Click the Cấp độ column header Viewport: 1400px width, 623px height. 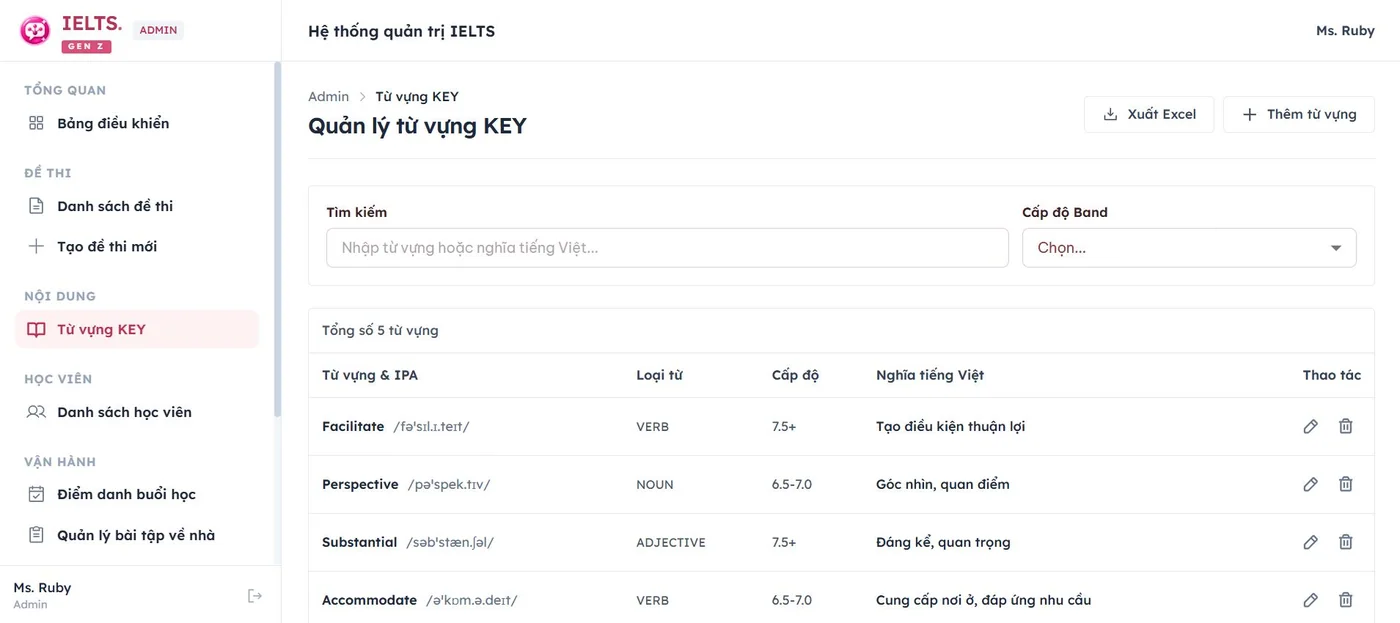point(795,375)
